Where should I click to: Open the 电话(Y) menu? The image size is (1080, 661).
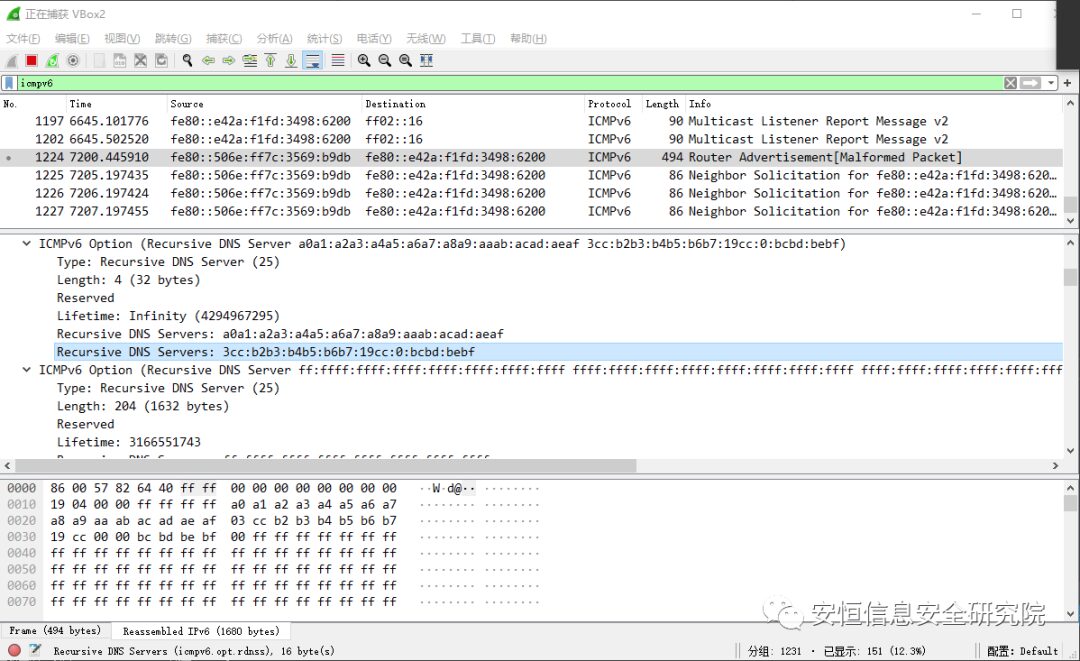(x=374, y=39)
